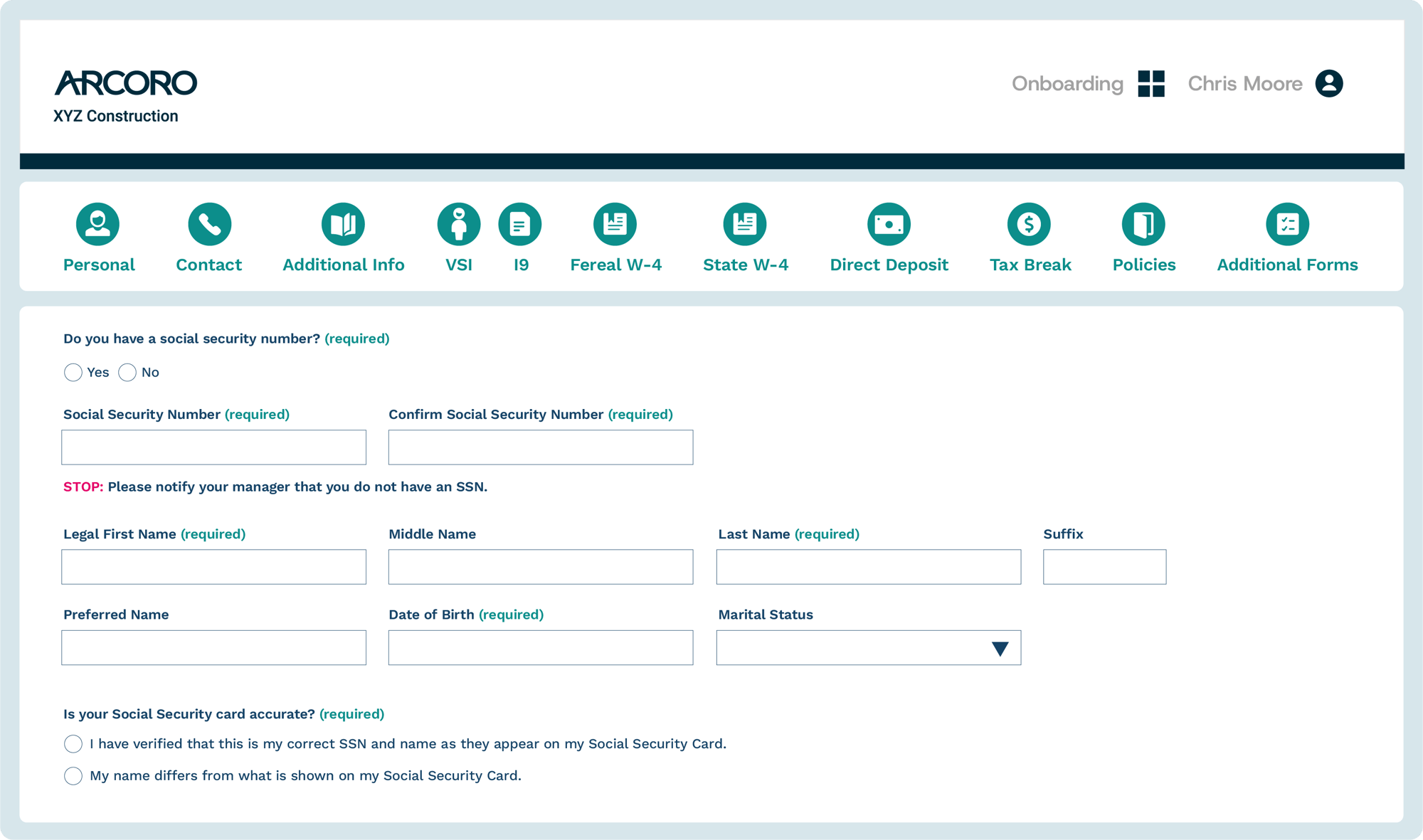The width and height of the screenshot is (1423, 840).
Task: Open the Personal step icon
Action: [97, 224]
